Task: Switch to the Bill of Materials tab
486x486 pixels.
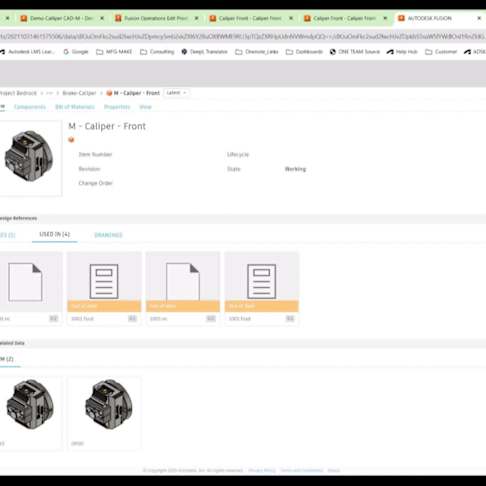Action: (75, 107)
